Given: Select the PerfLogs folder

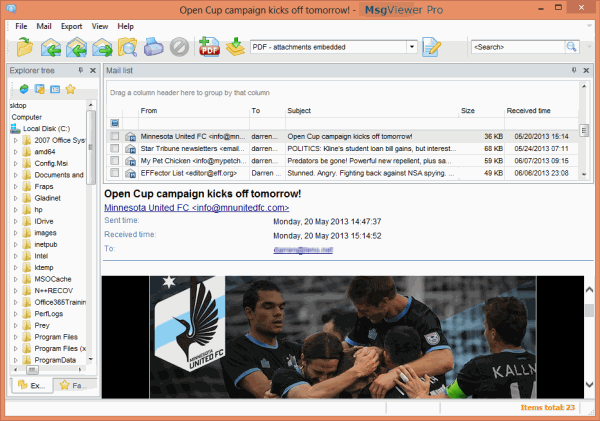Looking at the screenshot, I should point(49,314).
